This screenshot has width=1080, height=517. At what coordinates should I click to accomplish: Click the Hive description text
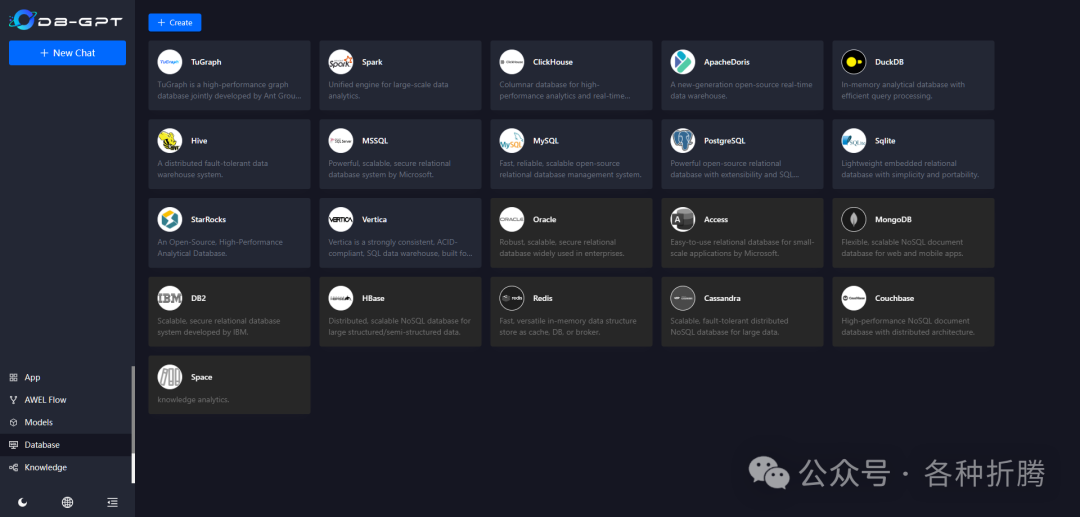point(213,169)
